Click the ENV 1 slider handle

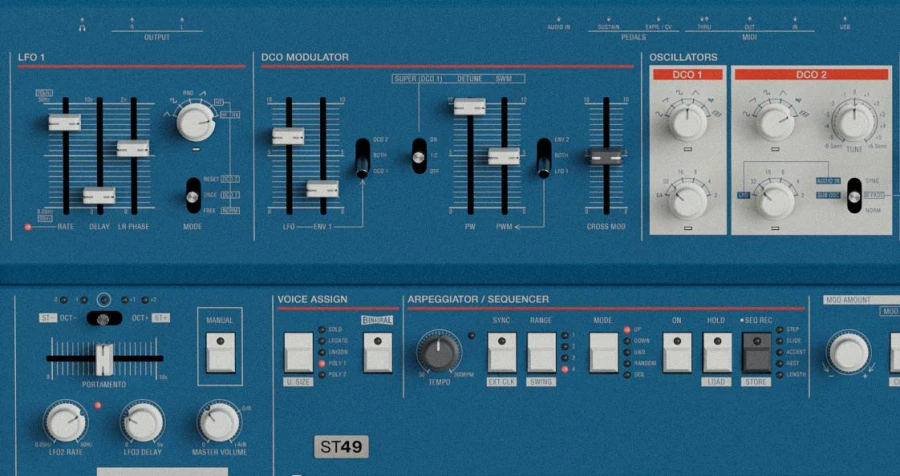tap(323, 189)
